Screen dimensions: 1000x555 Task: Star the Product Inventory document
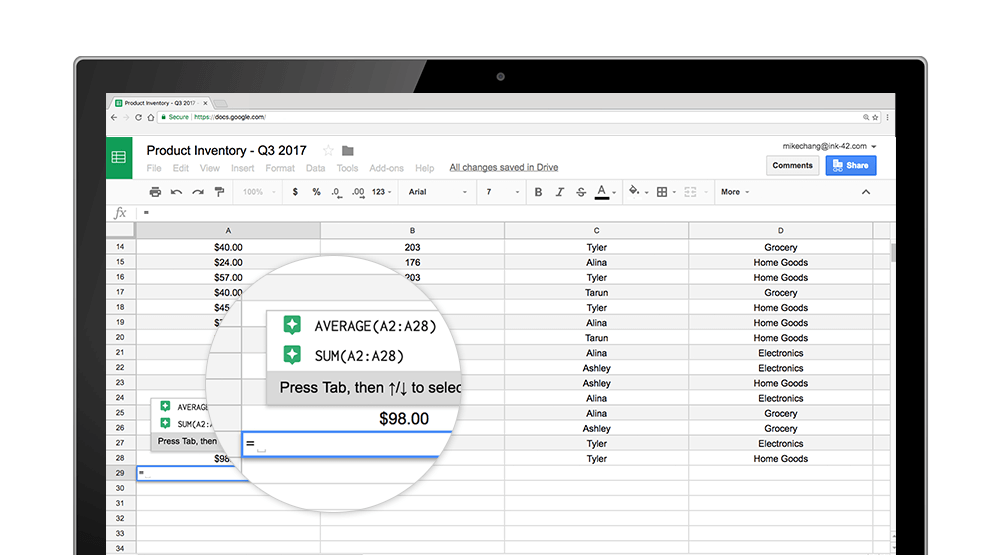(x=328, y=151)
